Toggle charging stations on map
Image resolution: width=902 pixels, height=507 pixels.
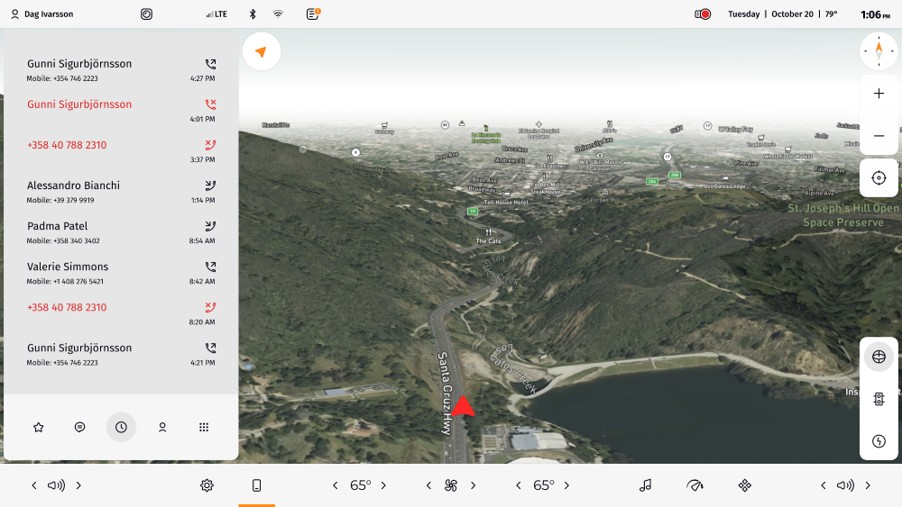878,441
